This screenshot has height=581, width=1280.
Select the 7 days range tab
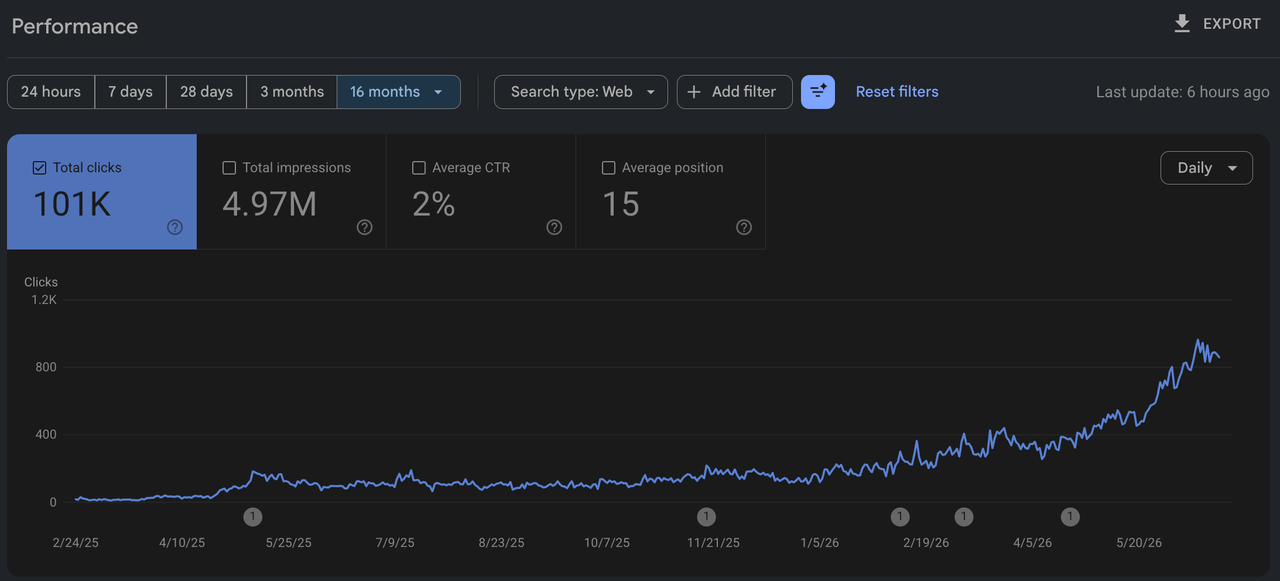point(131,92)
